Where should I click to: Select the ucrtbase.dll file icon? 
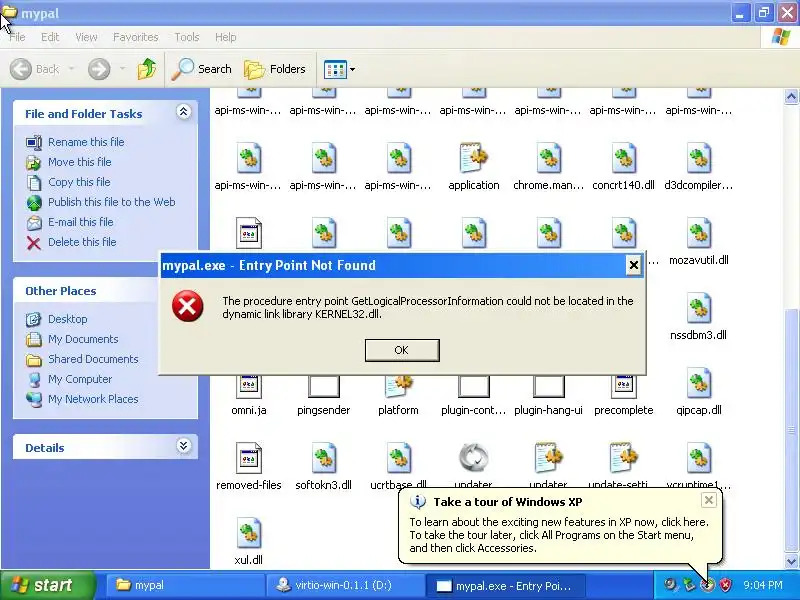tap(399, 458)
